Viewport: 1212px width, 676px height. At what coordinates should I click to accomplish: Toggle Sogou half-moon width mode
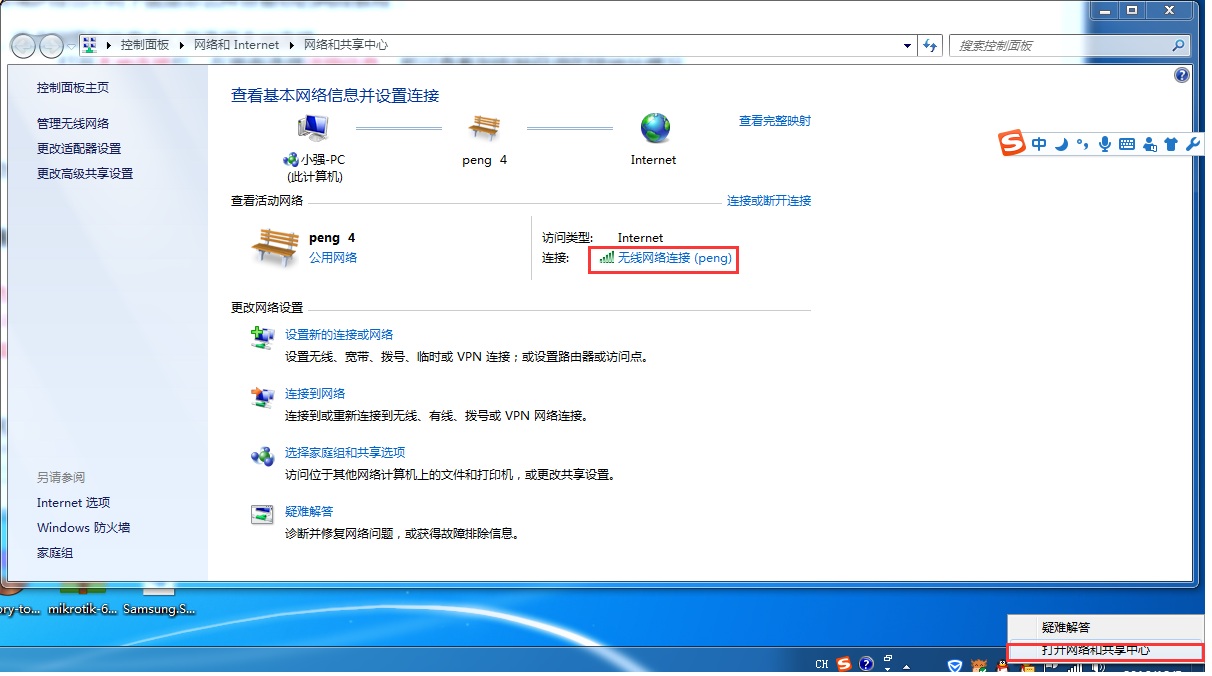(1061, 144)
